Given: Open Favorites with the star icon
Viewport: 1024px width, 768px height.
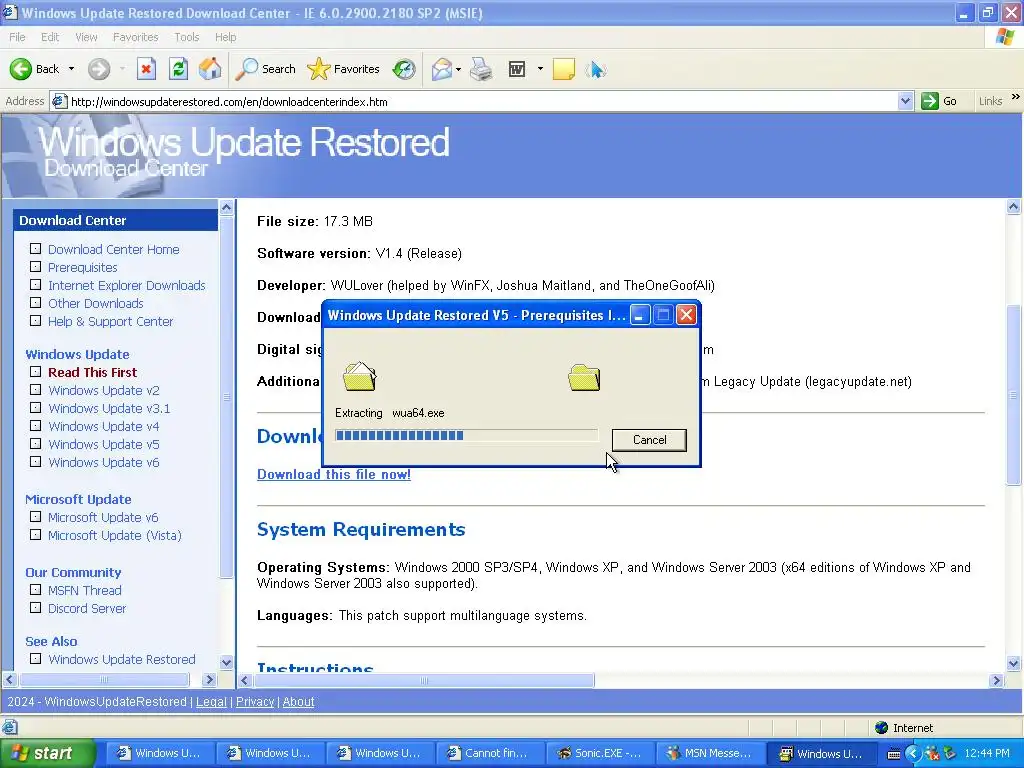Looking at the screenshot, I should pyautogui.click(x=319, y=69).
